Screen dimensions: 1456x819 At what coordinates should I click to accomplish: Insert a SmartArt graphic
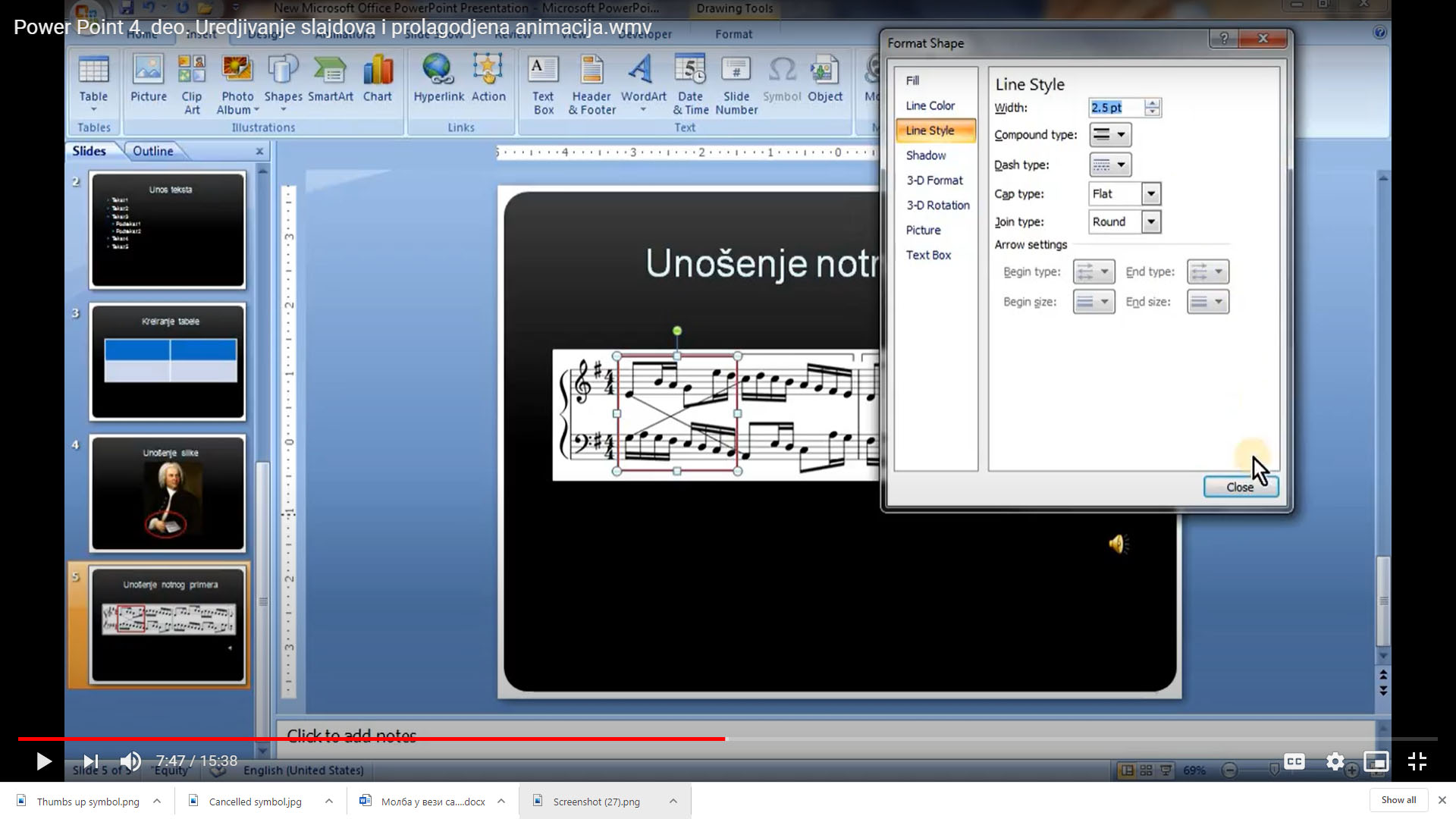(330, 79)
